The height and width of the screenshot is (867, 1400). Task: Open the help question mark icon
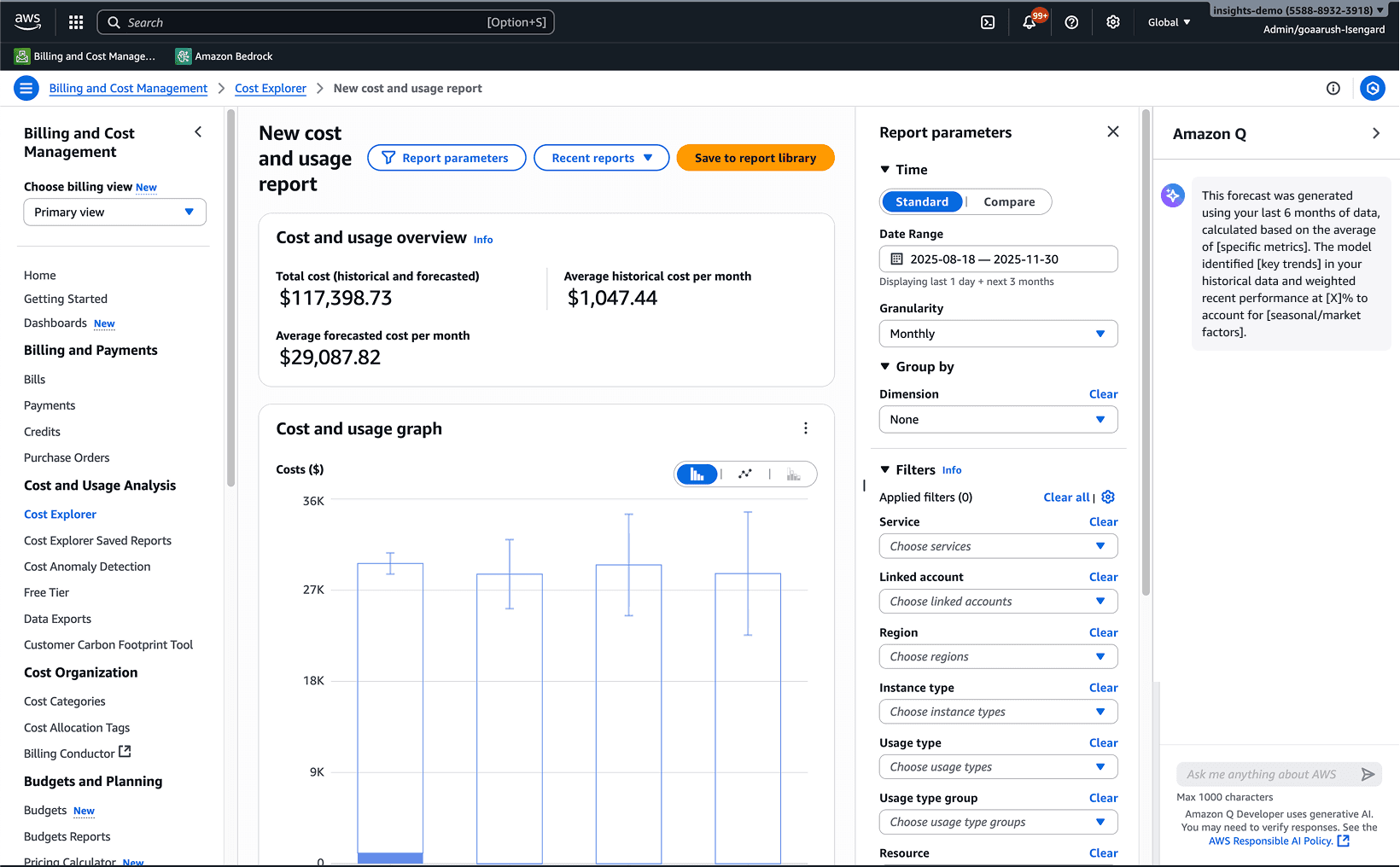point(1071,22)
